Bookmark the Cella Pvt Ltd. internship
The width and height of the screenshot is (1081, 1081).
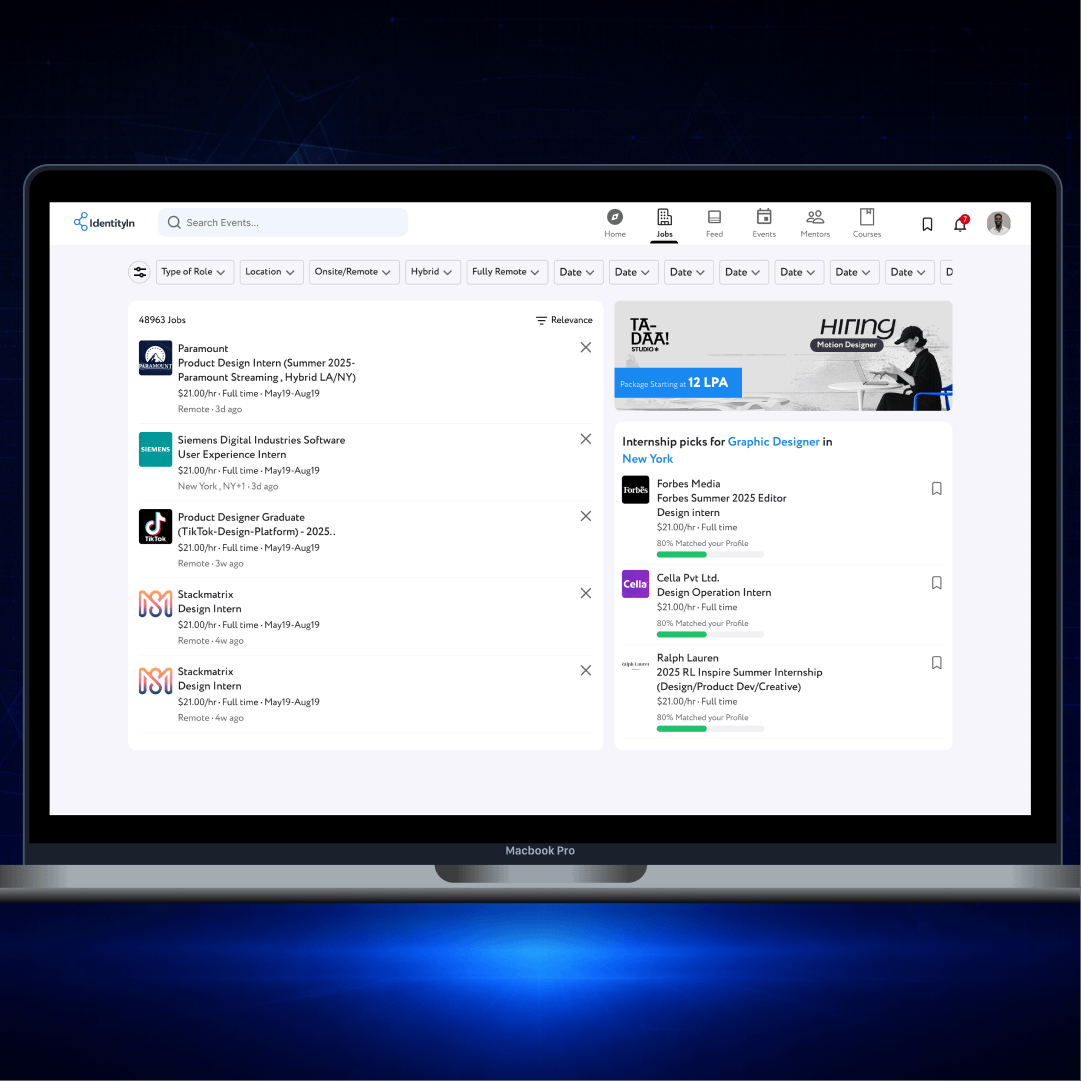coord(937,583)
